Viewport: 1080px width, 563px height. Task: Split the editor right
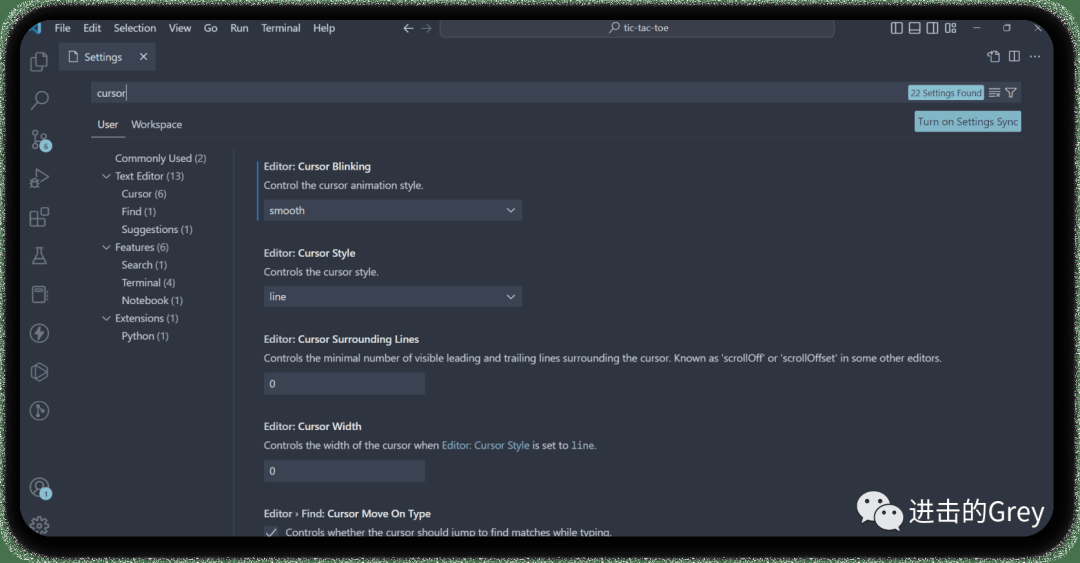(1014, 57)
